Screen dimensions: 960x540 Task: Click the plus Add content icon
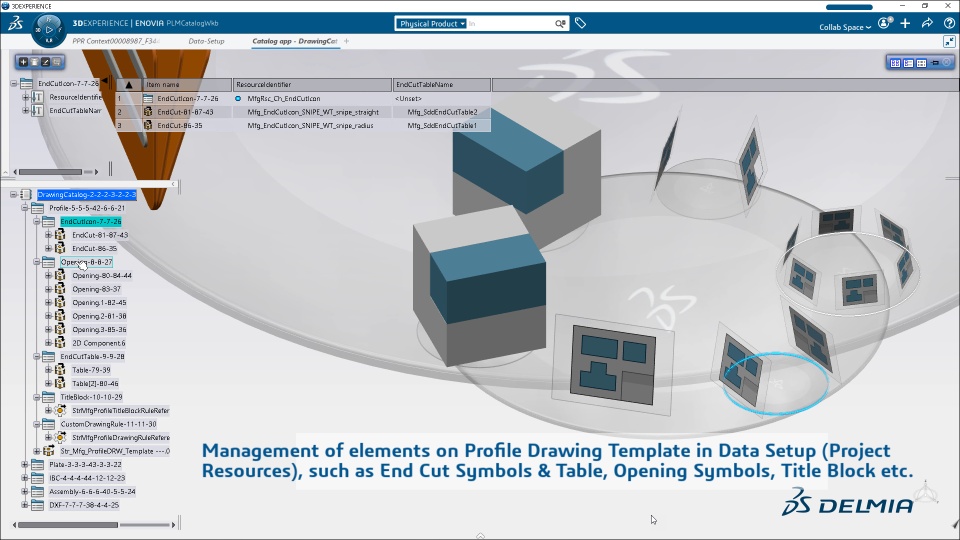click(906, 23)
